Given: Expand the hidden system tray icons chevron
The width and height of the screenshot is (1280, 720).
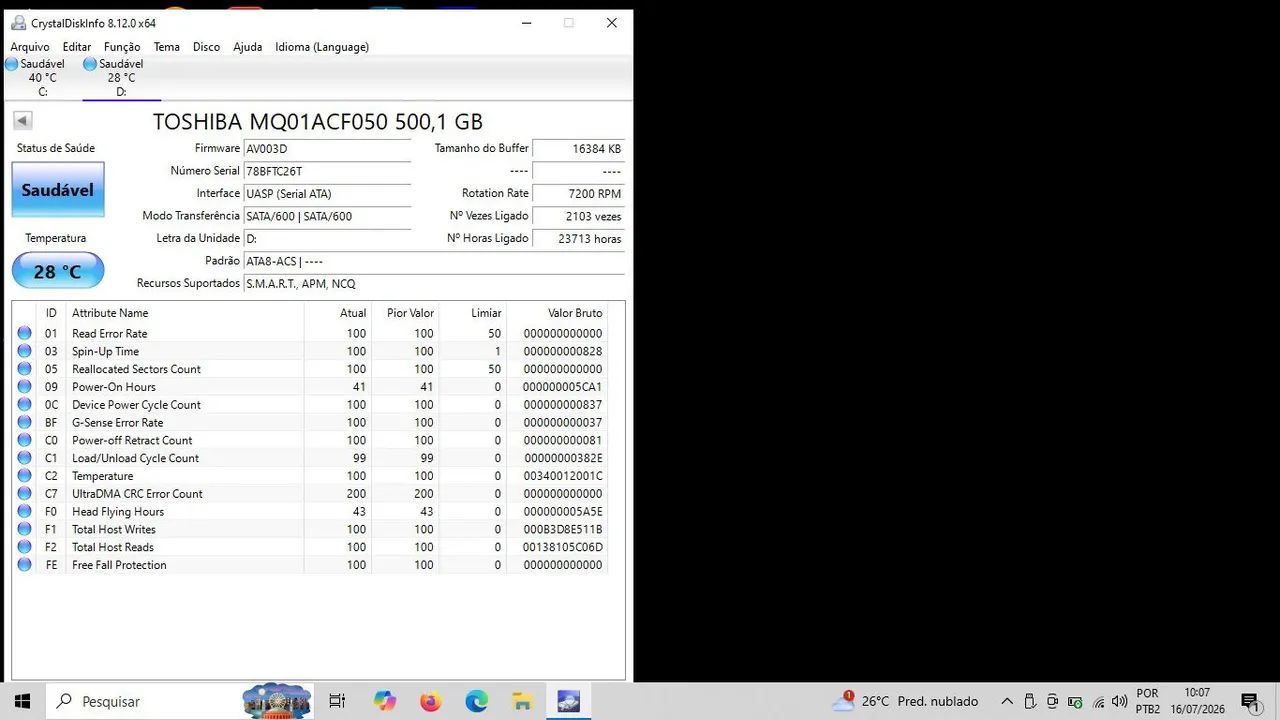Looking at the screenshot, I should 1007,701.
